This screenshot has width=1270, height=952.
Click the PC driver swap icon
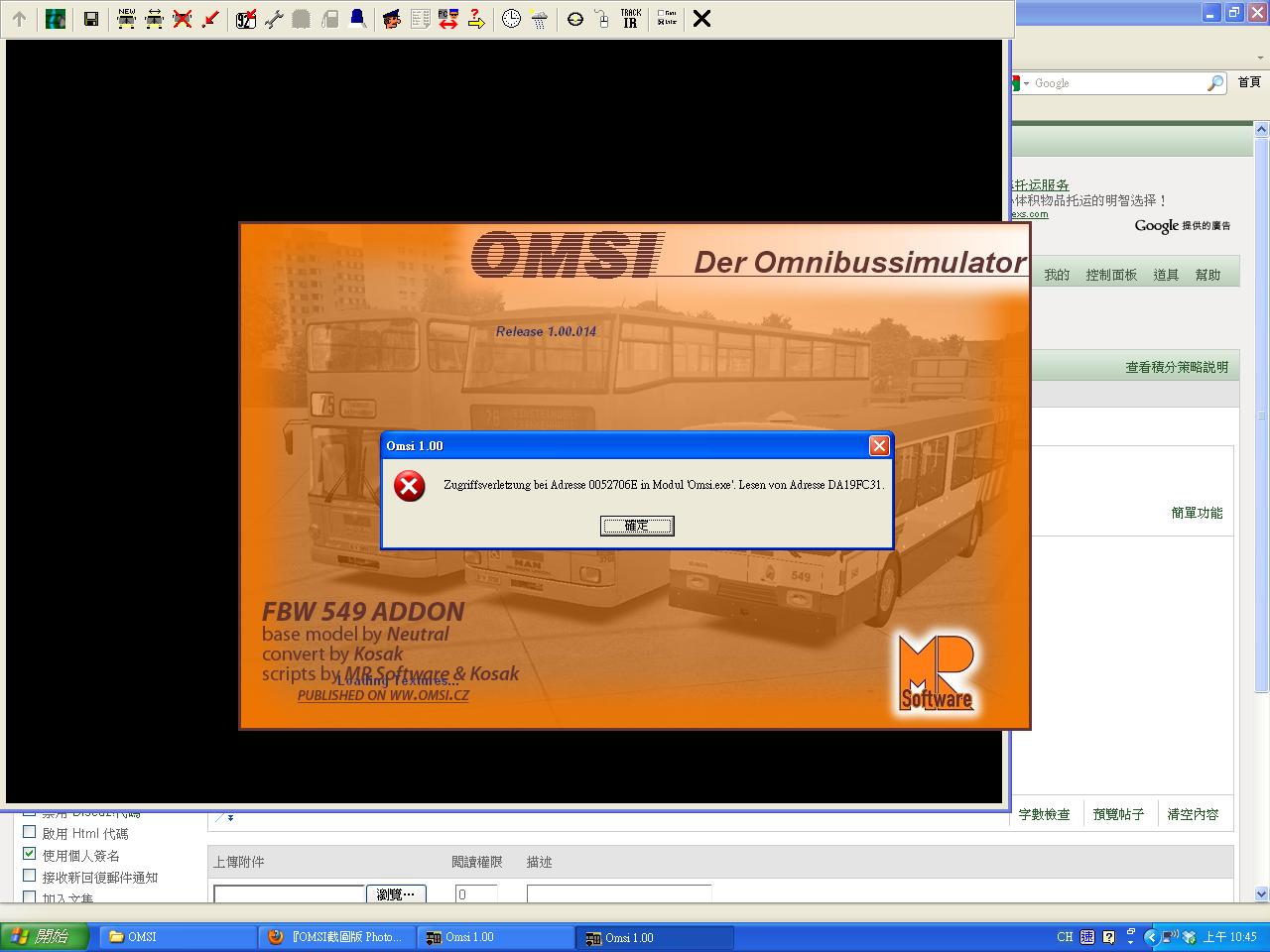(447, 19)
